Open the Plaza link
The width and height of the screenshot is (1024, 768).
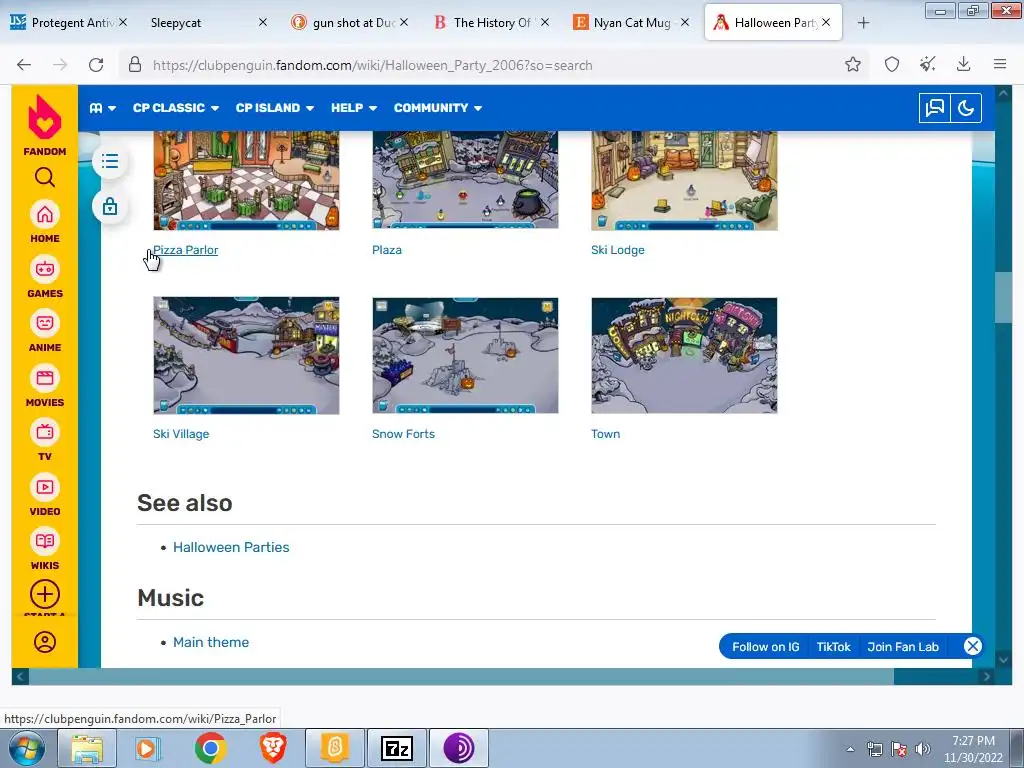(387, 249)
